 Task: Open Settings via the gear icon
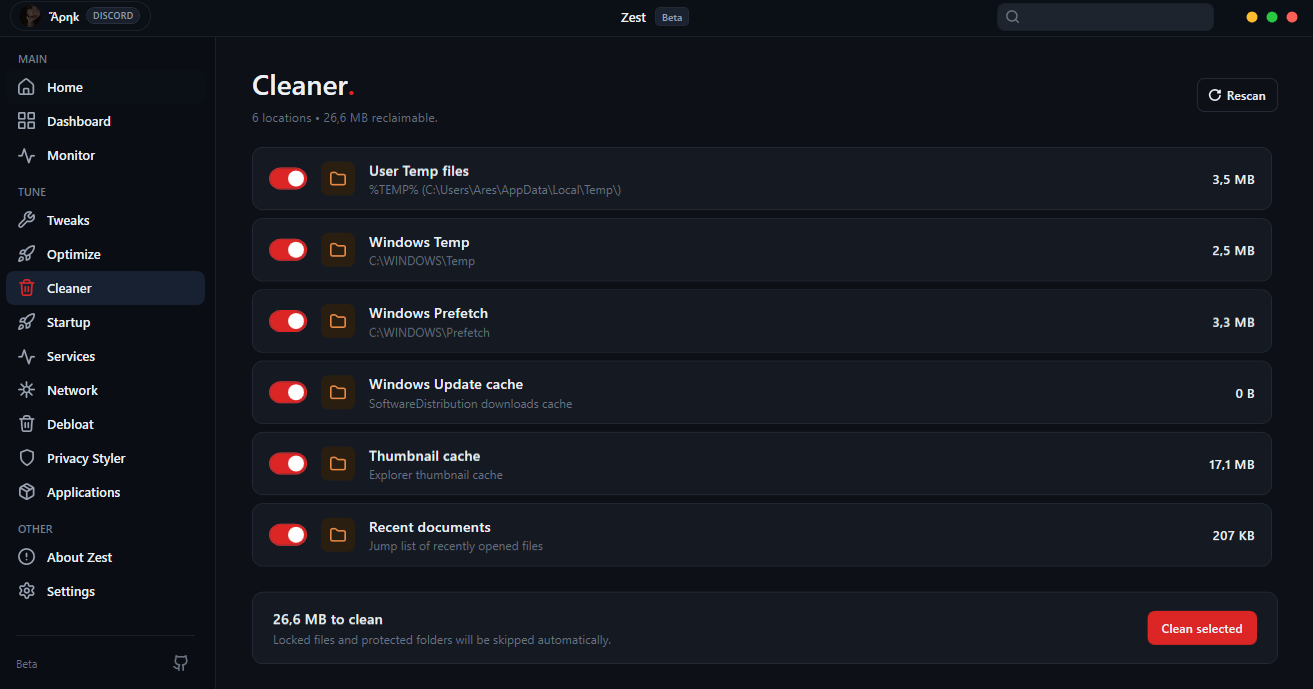(x=27, y=591)
